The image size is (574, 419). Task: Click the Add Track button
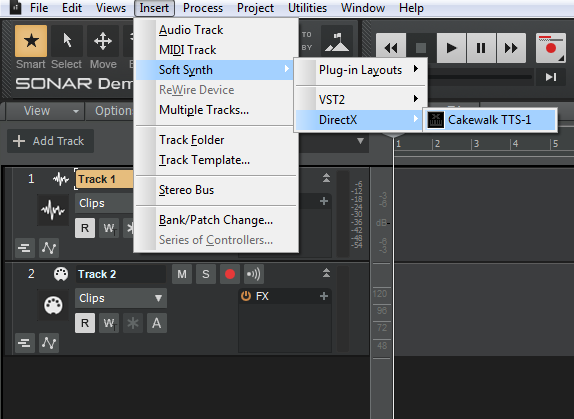(51, 141)
